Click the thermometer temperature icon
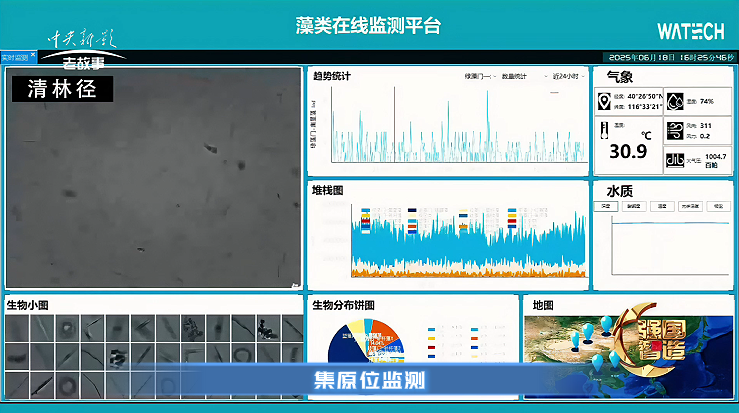 [x=604, y=130]
